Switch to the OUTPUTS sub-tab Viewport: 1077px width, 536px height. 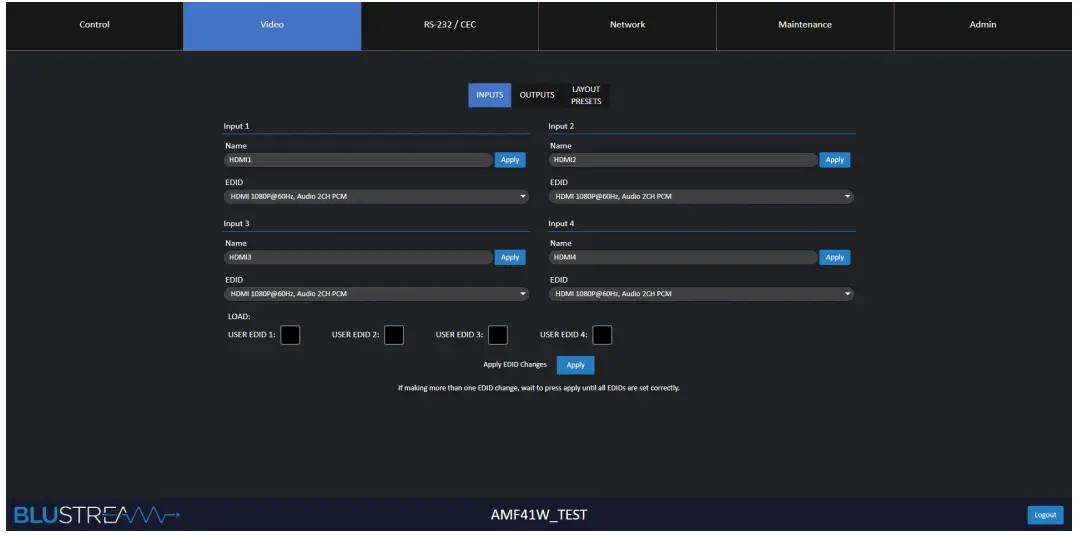click(537, 96)
